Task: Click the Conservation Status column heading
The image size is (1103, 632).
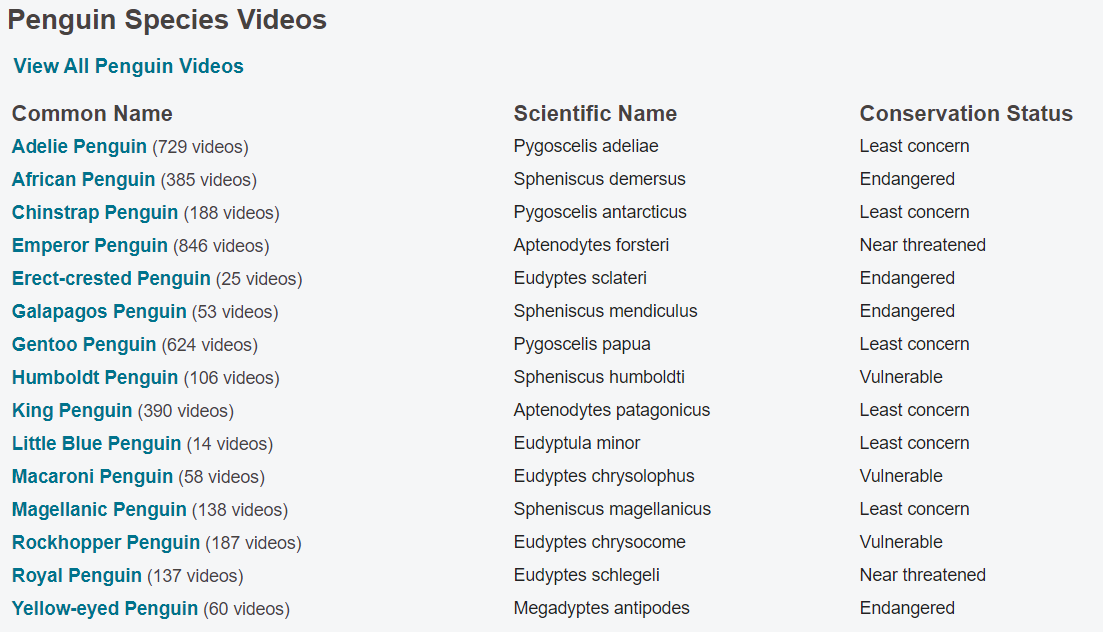Action: click(966, 113)
